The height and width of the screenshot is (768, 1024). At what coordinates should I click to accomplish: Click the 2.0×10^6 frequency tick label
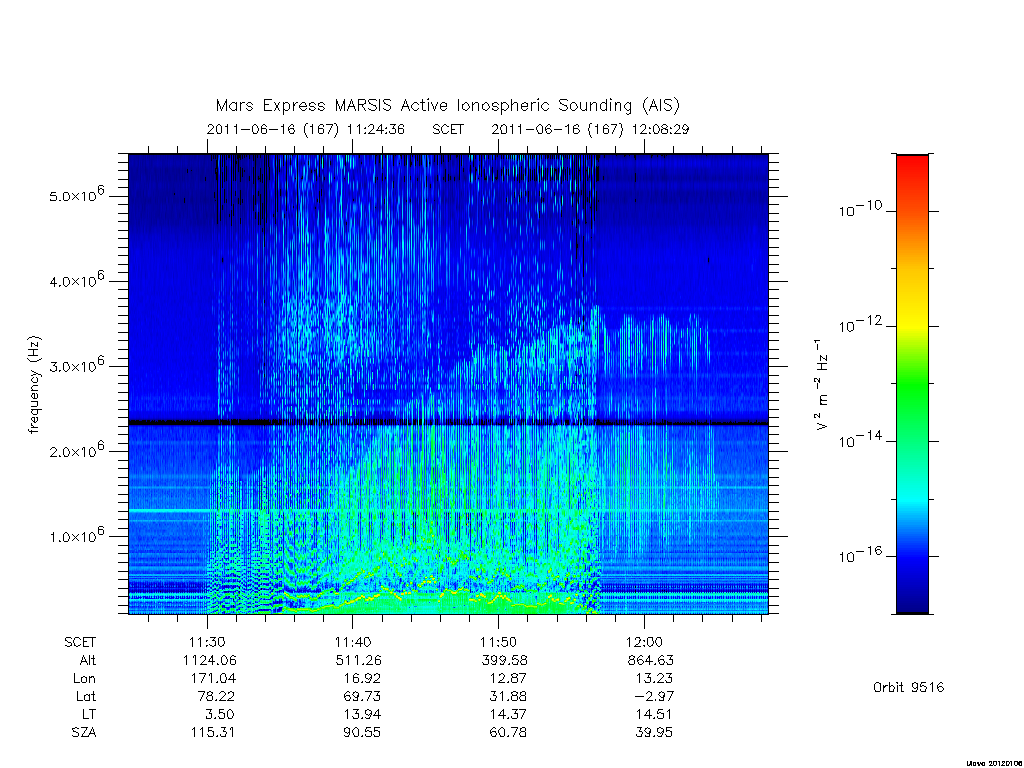tap(76, 449)
